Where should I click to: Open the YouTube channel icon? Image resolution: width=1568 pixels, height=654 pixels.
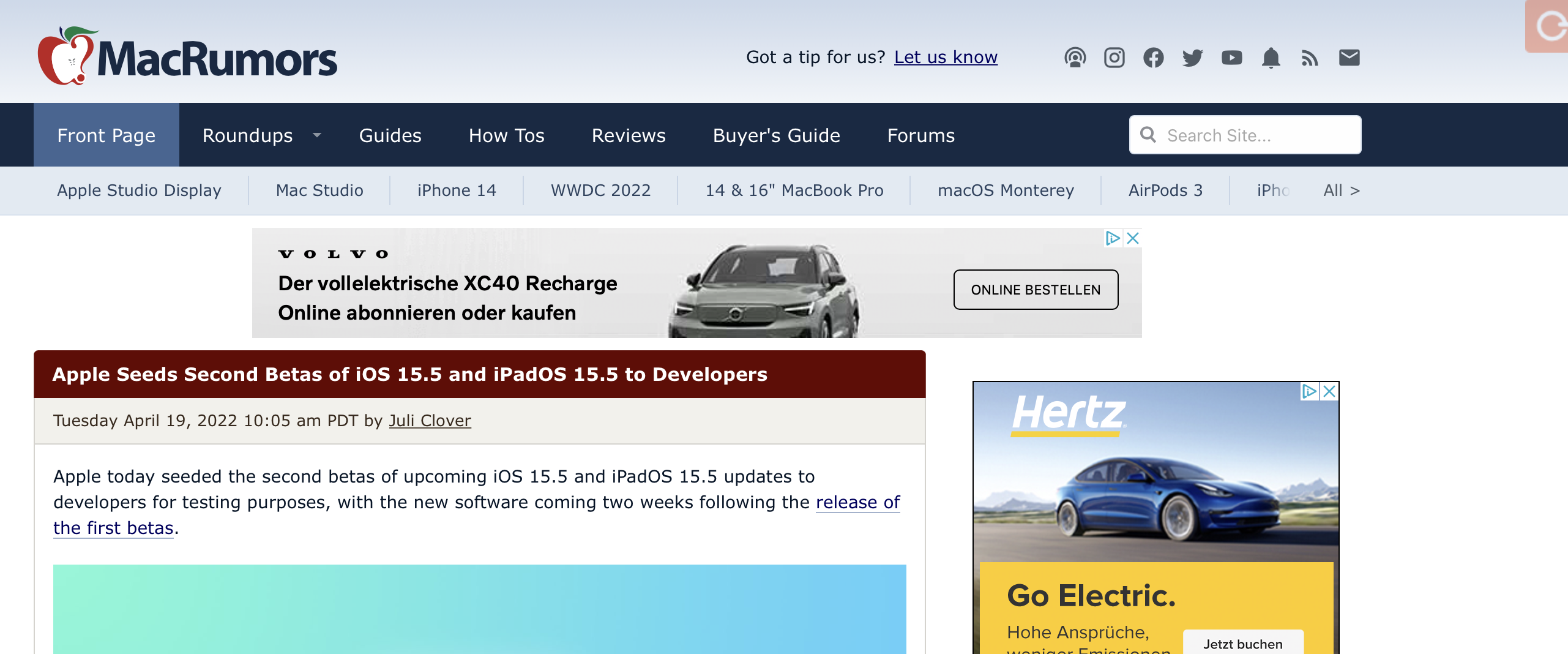(1232, 58)
